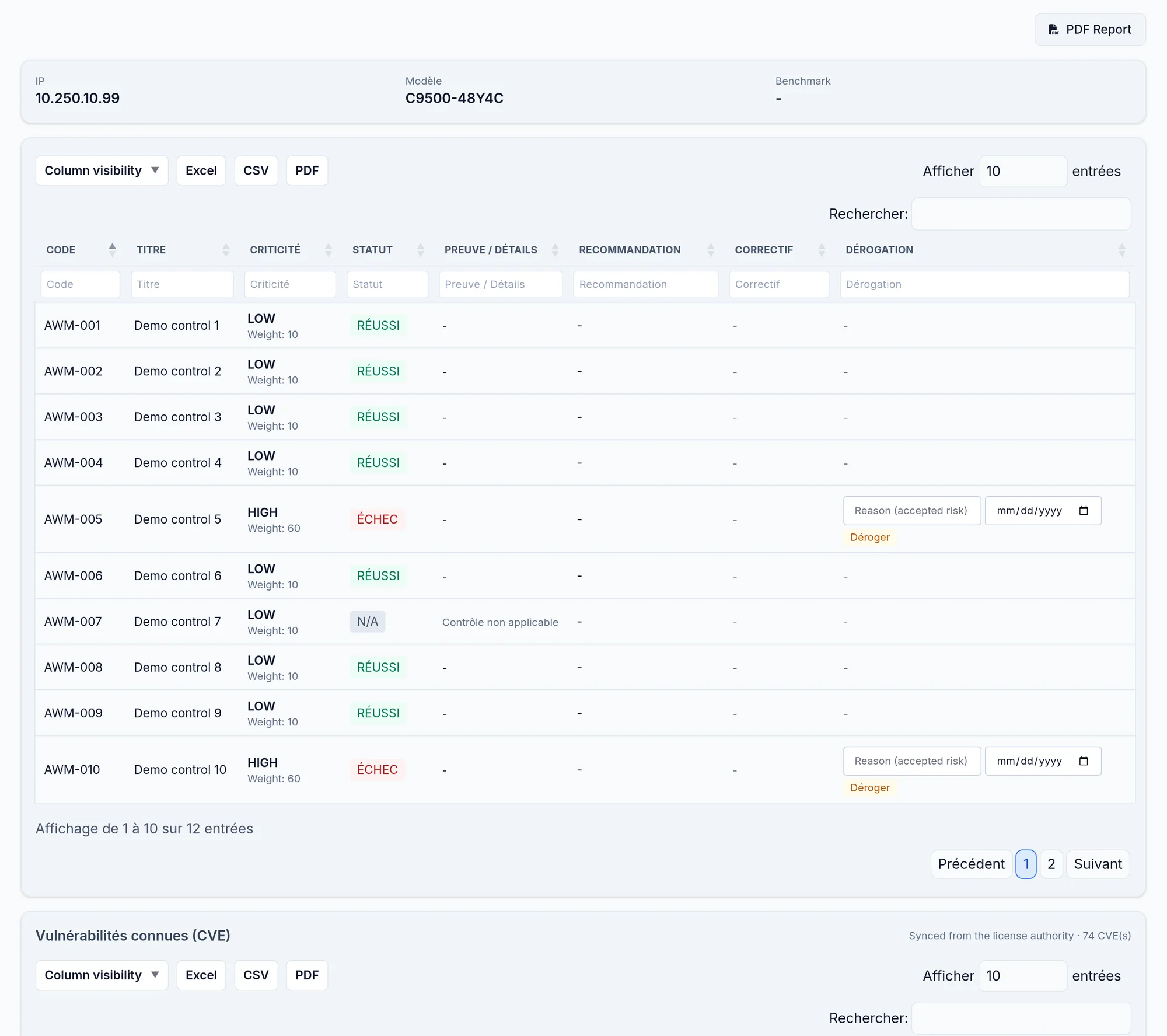Click the Criticité column filter input
Image resolution: width=1167 pixels, height=1036 pixels.
(289, 284)
